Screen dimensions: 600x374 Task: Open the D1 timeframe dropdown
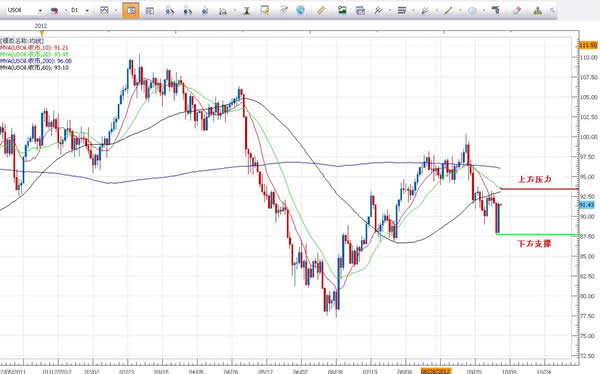87,11
